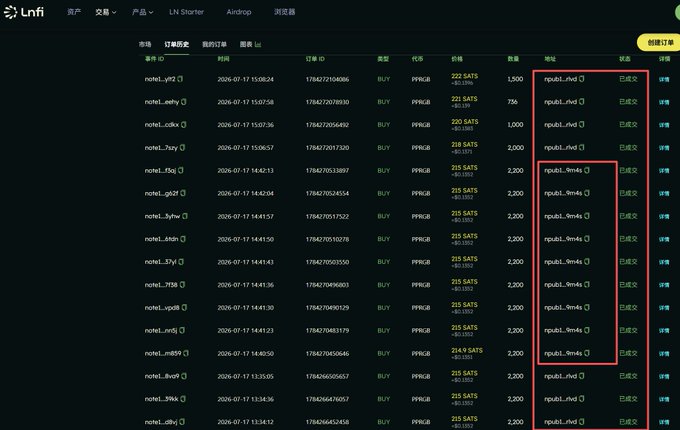This screenshot has height=430, width=680.
Task: Copy npub address in the 15:07:36 row
Action: point(582,124)
